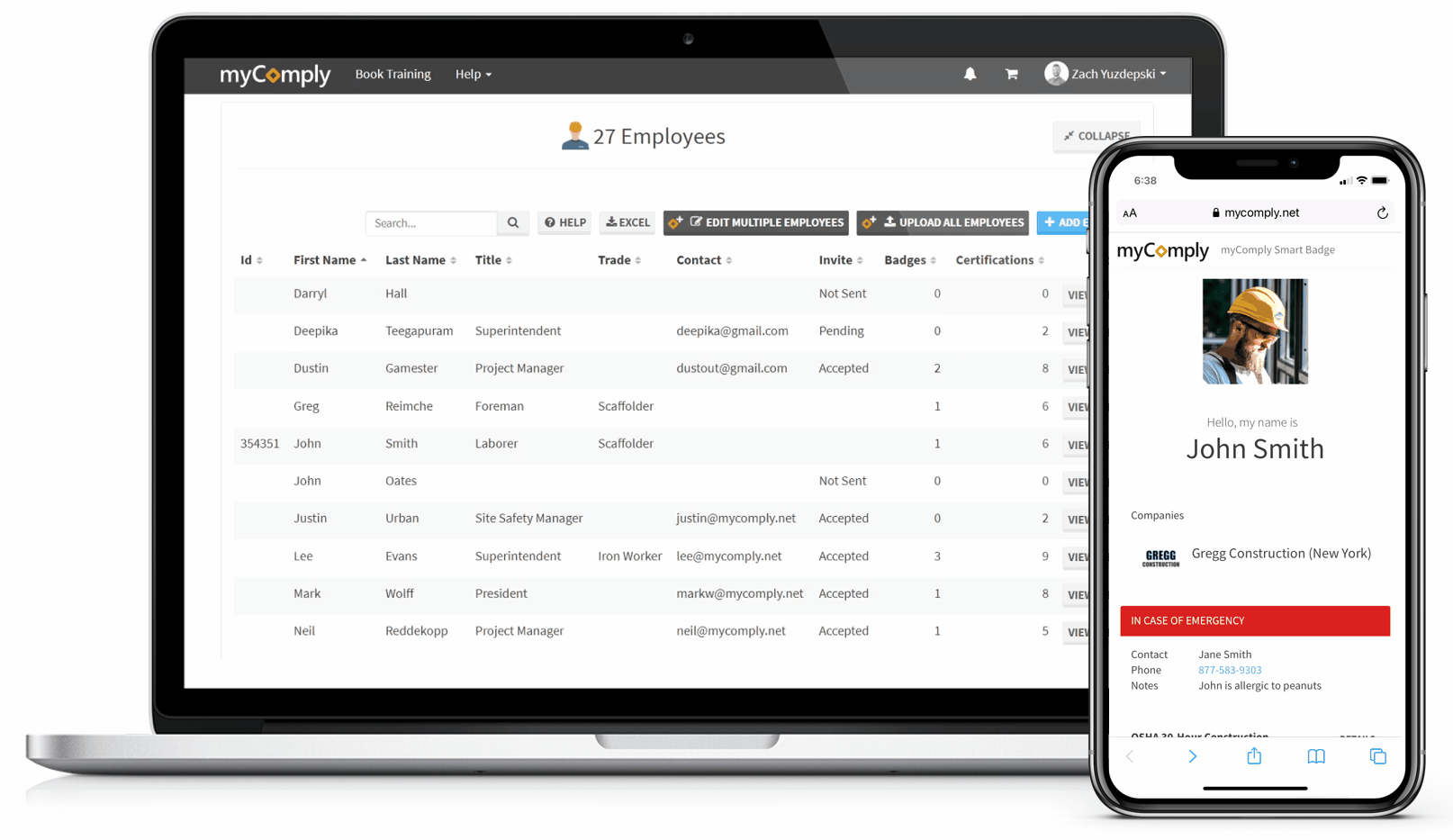View Neil Reddekopp's employee record

pos(1076,632)
